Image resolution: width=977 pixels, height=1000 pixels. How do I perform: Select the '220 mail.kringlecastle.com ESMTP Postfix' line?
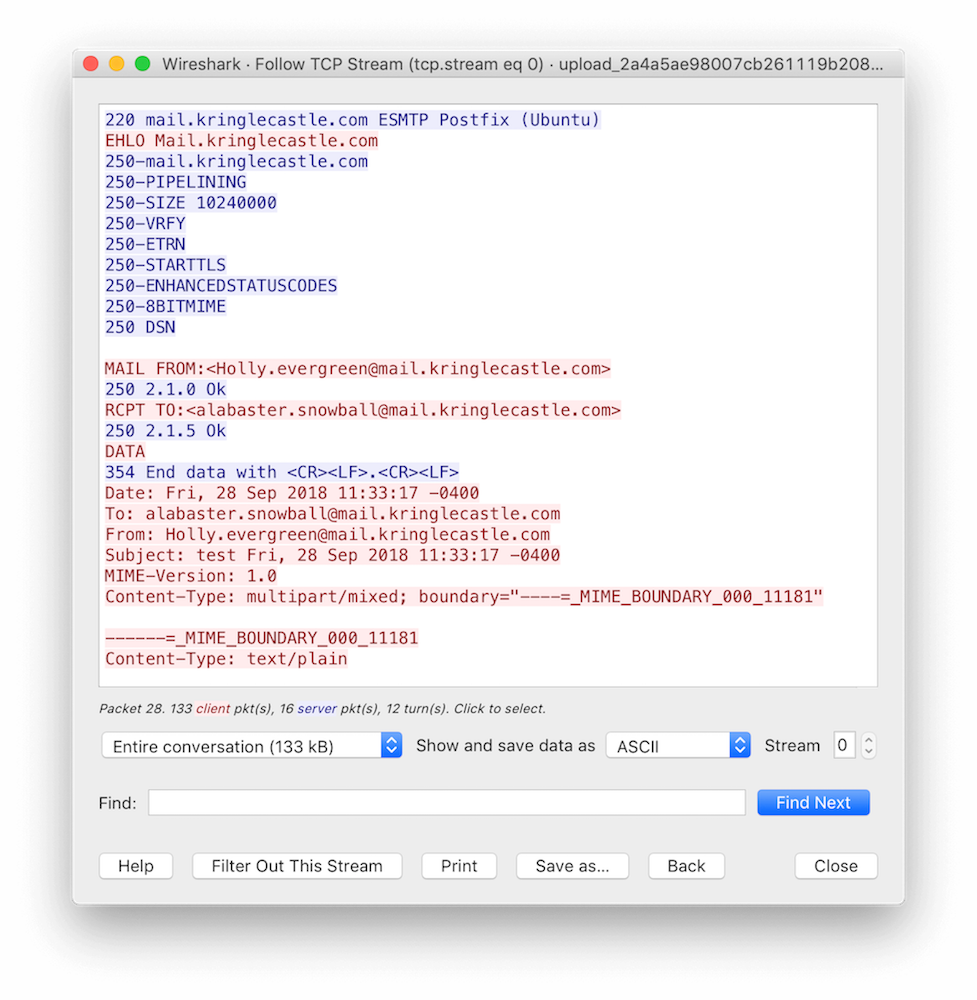tap(352, 120)
